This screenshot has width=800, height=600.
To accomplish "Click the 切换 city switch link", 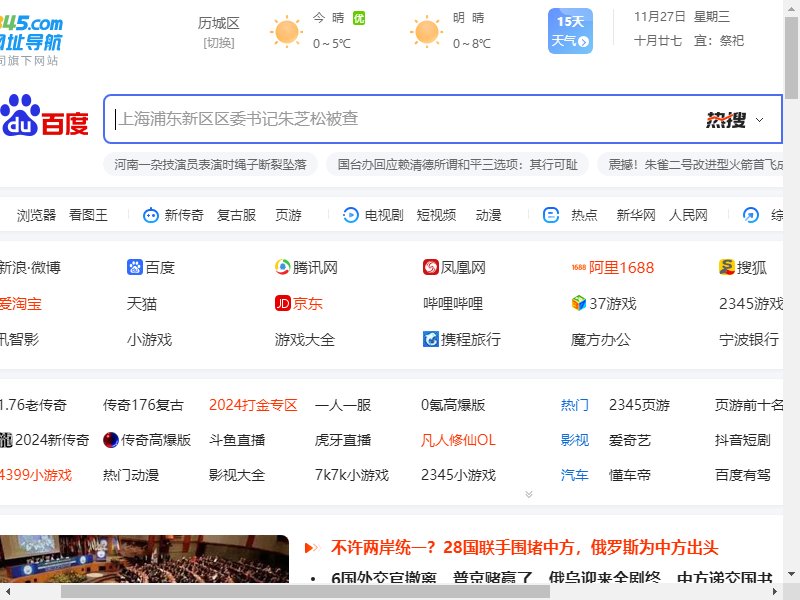I will tap(219, 43).
